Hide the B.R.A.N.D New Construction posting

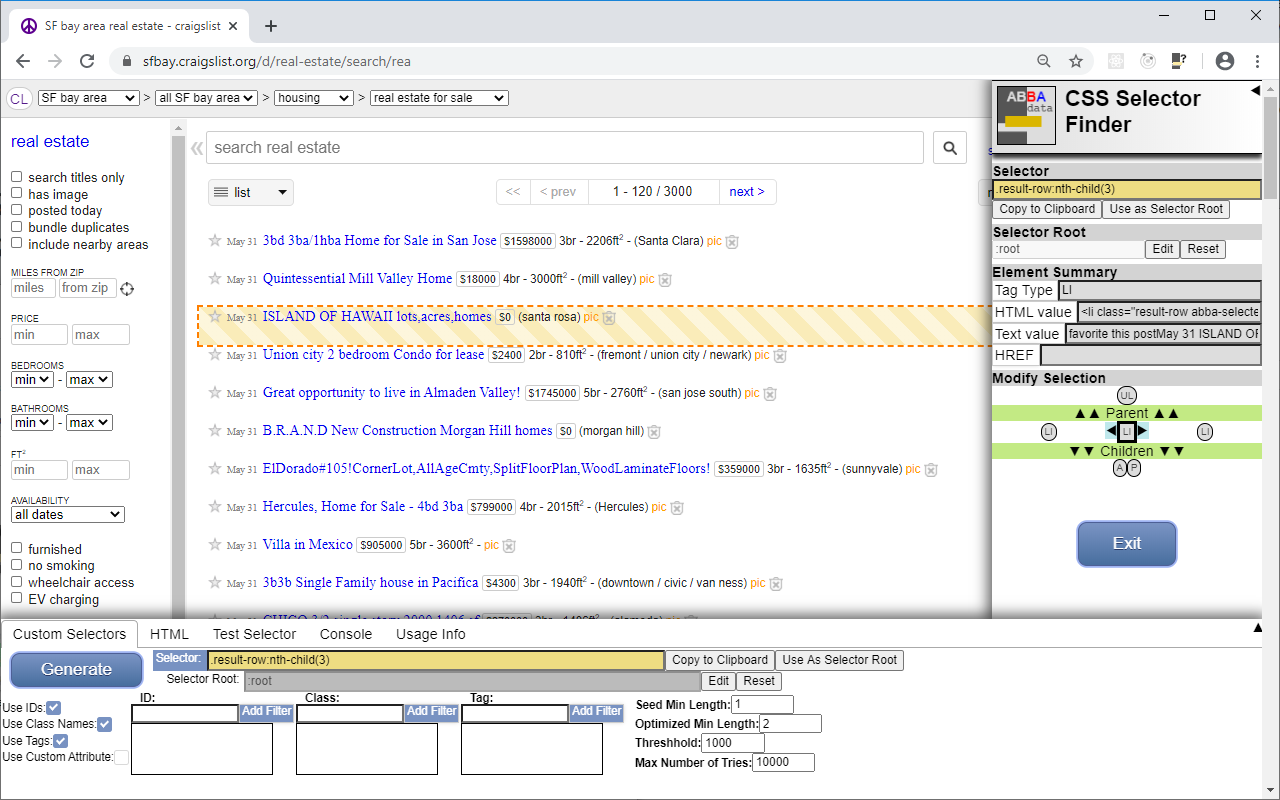pyautogui.click(x=654, y=432)
